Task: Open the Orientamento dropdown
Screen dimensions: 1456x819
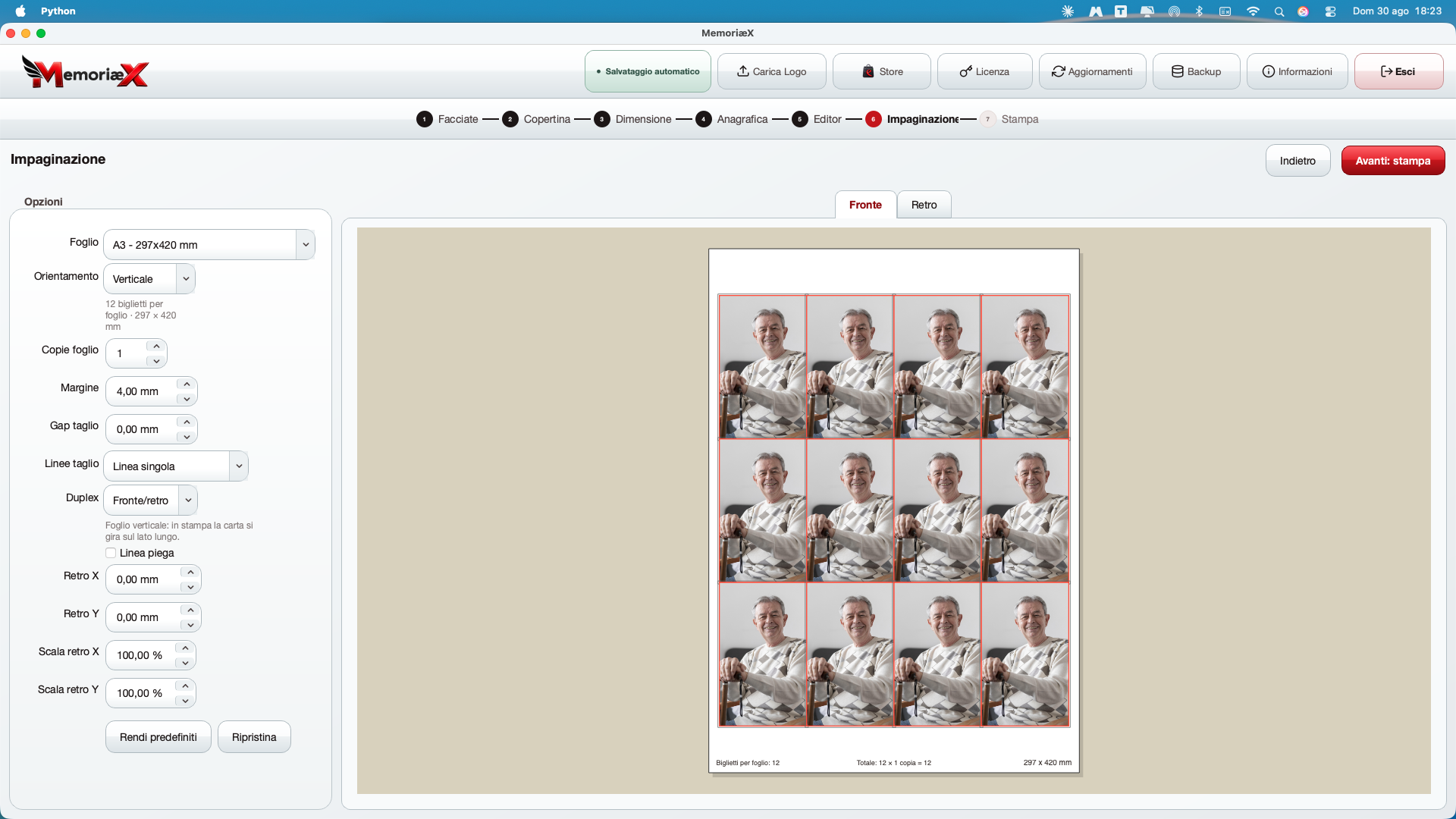Action: [149, 278]
